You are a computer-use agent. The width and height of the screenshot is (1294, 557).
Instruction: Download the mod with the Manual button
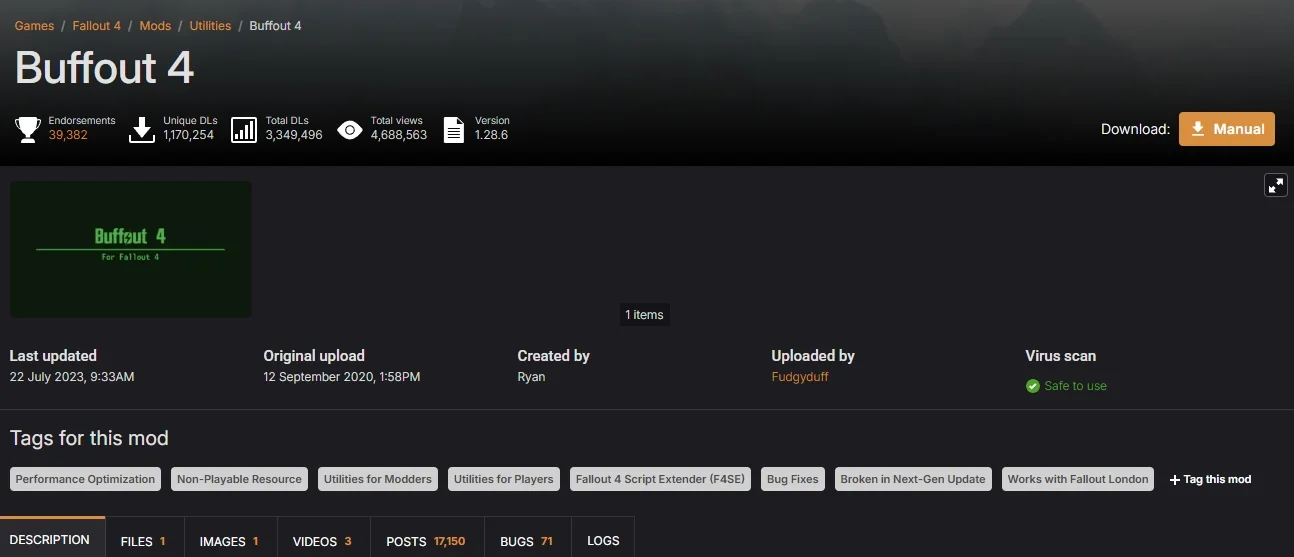pos(1227,129)
